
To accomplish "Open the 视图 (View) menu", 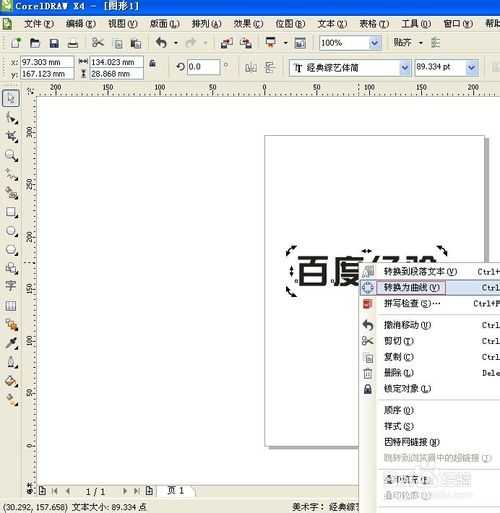I will 123,24.
